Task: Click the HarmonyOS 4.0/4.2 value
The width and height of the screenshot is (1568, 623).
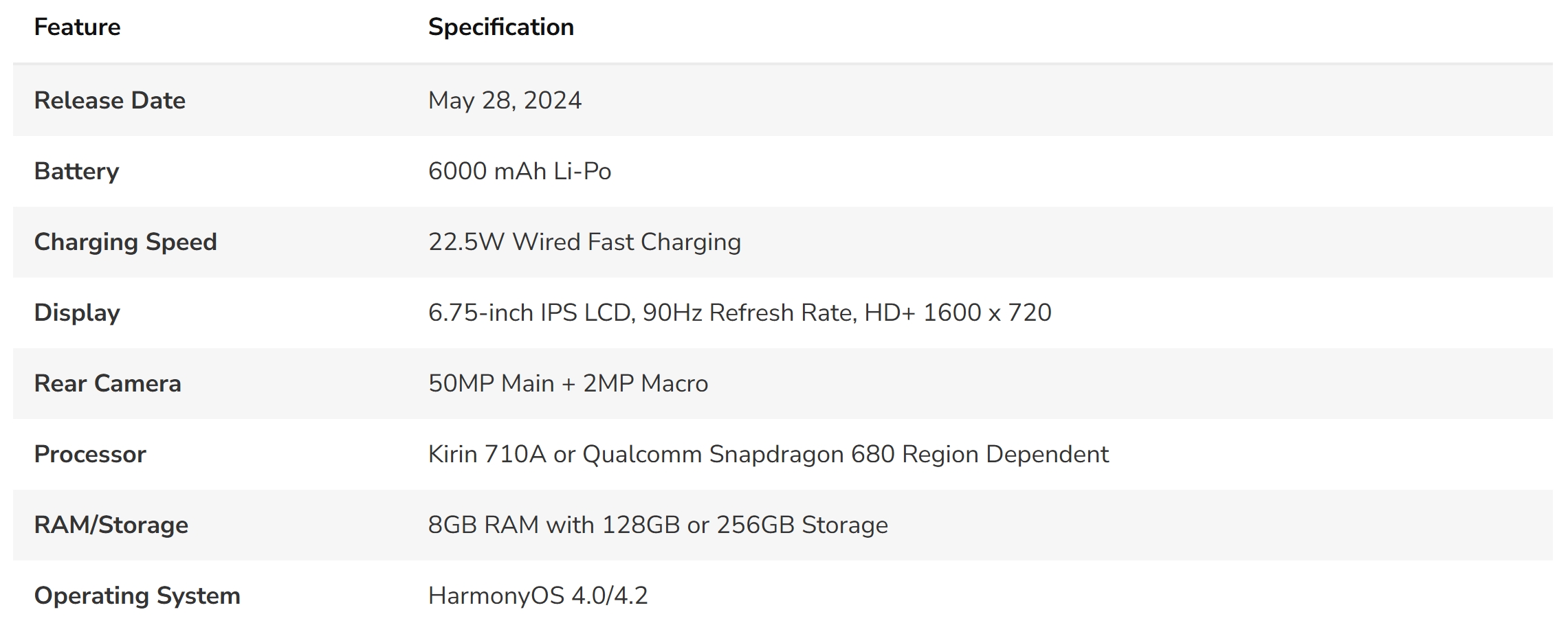Action: pos(538,596)
